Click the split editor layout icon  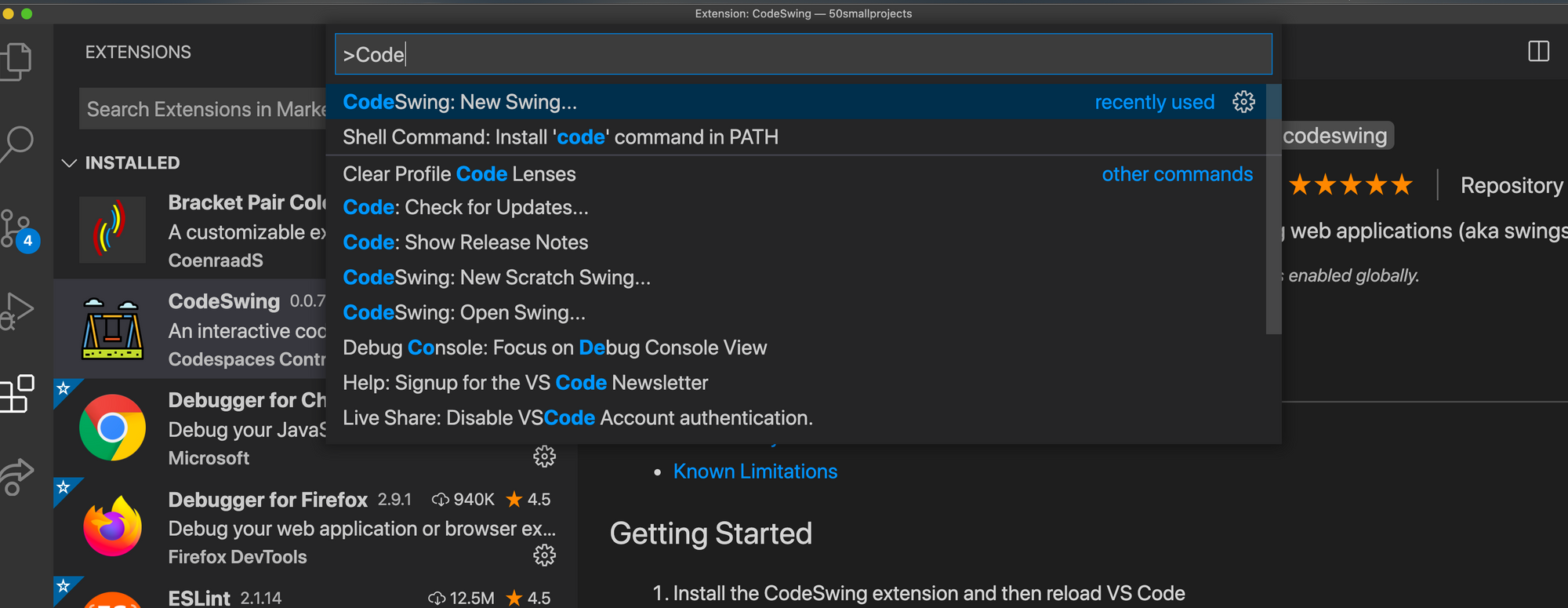click(x=1538, y=52)
